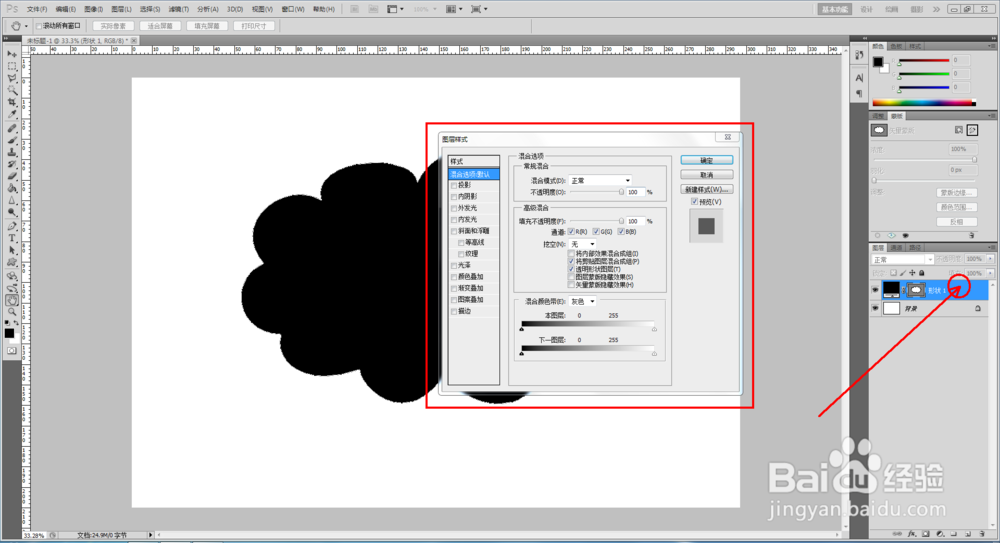
Task: Open the 窗口(W) menu
Action: (293, 10)
